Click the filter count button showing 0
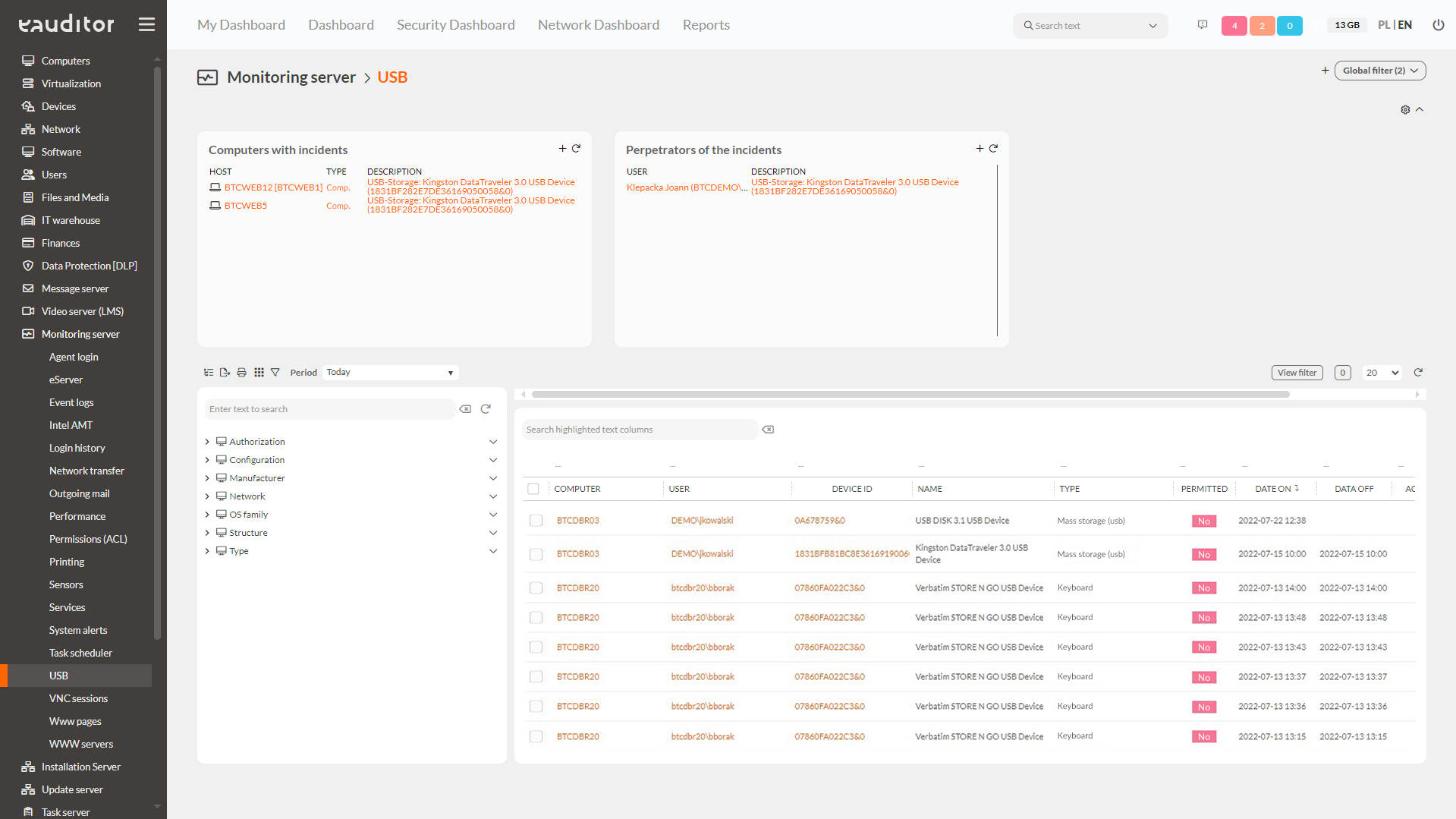This screenshot has width=1456, height=819. point(1342,373)
